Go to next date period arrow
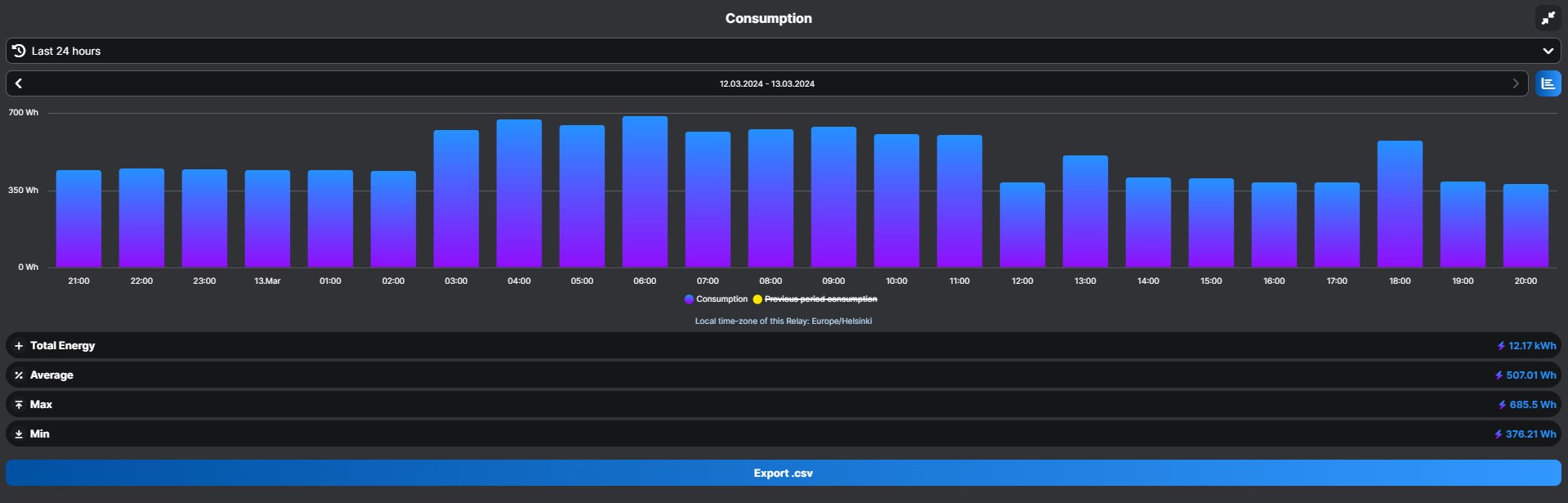The width and height of the screenshot is (1568, 503). [x=1516, y=83]
